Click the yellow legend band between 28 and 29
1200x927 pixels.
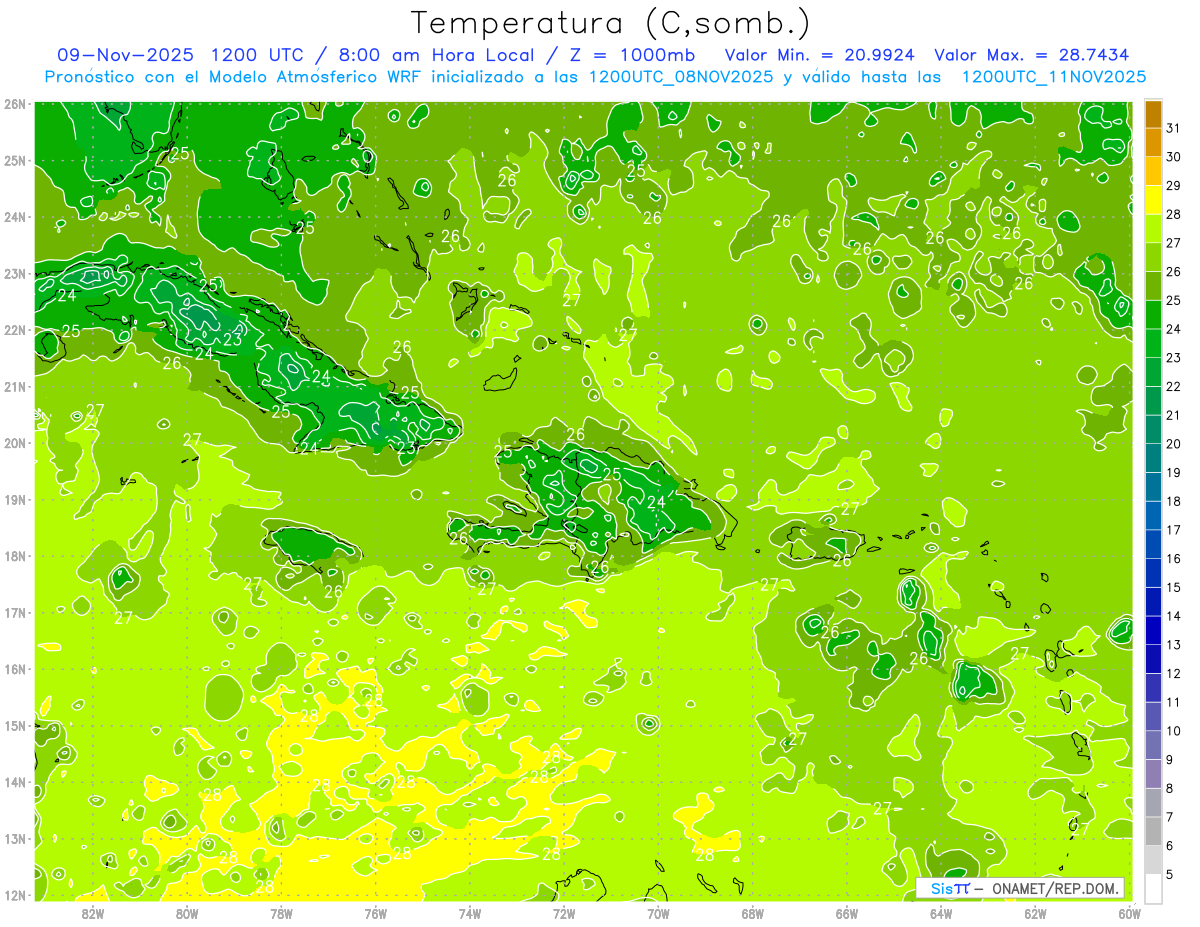(1153, 199)
